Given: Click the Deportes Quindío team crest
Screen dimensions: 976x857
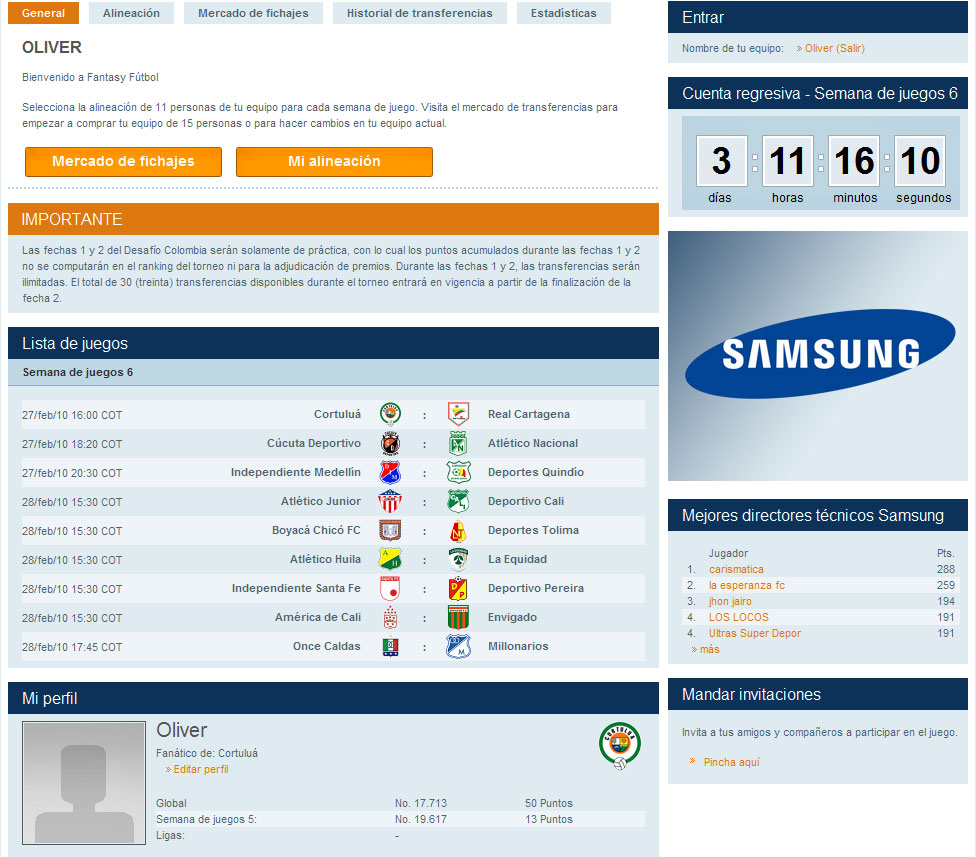Looking at the screenshot, I should (x=458, y=472).
